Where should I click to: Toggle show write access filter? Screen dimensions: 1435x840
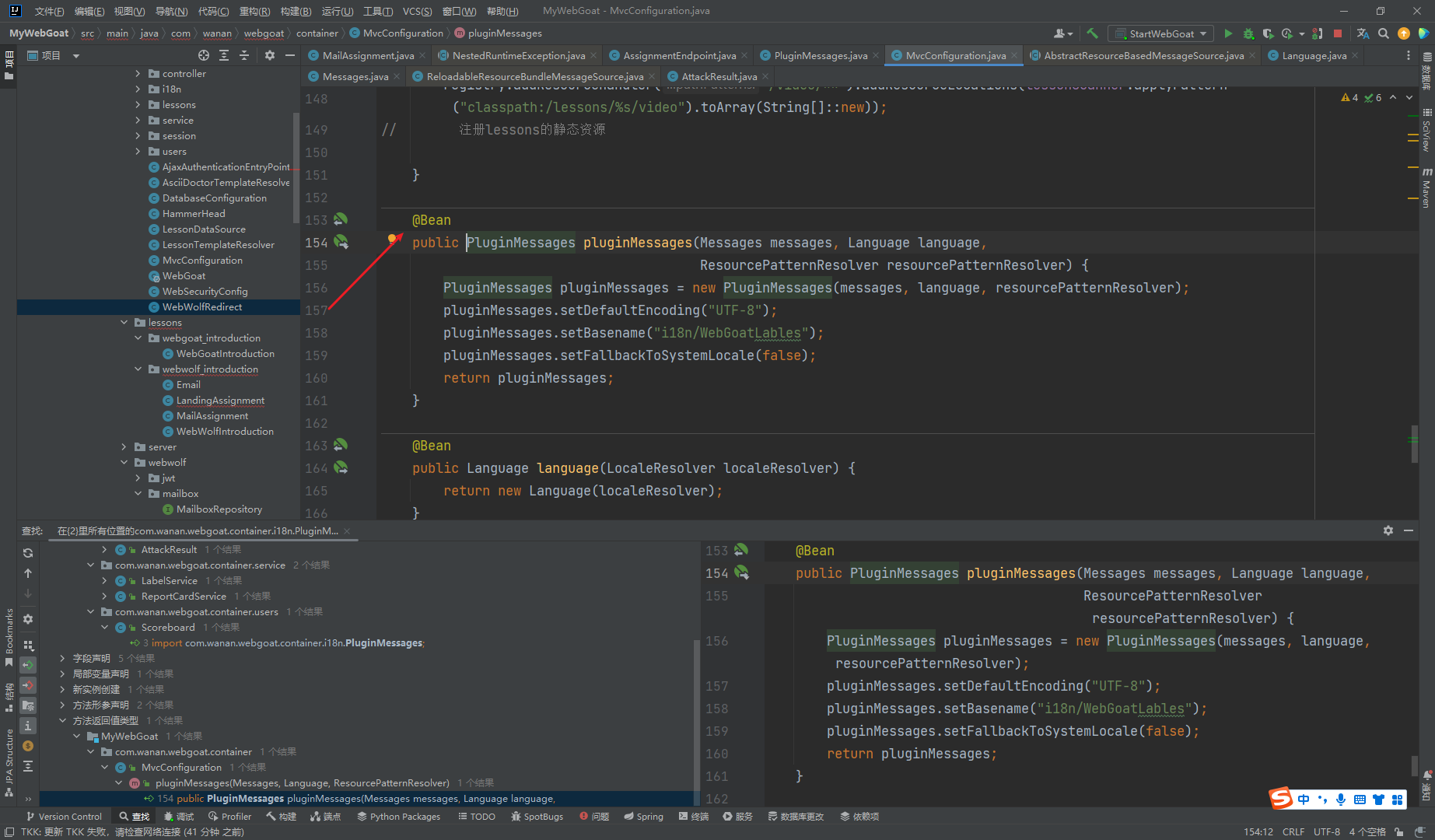click(28, 685)
